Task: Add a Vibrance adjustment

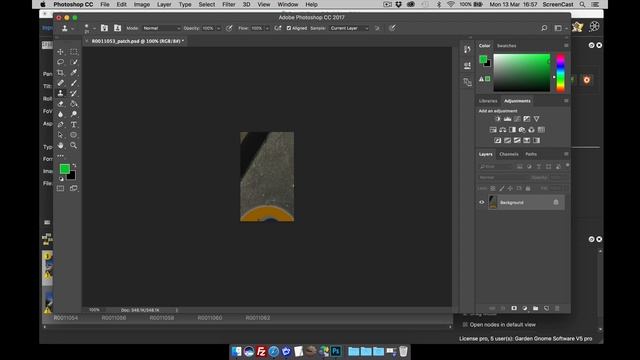Action: point(536,119)
